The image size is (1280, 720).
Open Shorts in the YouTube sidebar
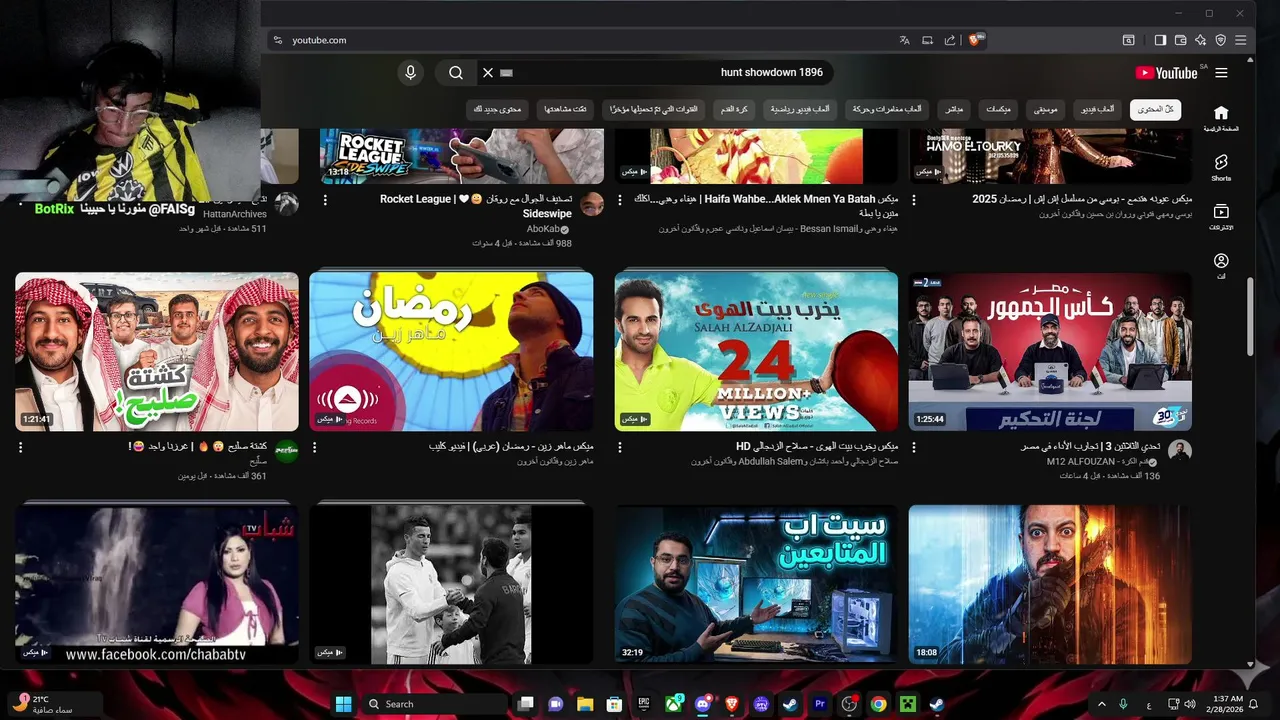(1221, 168)
